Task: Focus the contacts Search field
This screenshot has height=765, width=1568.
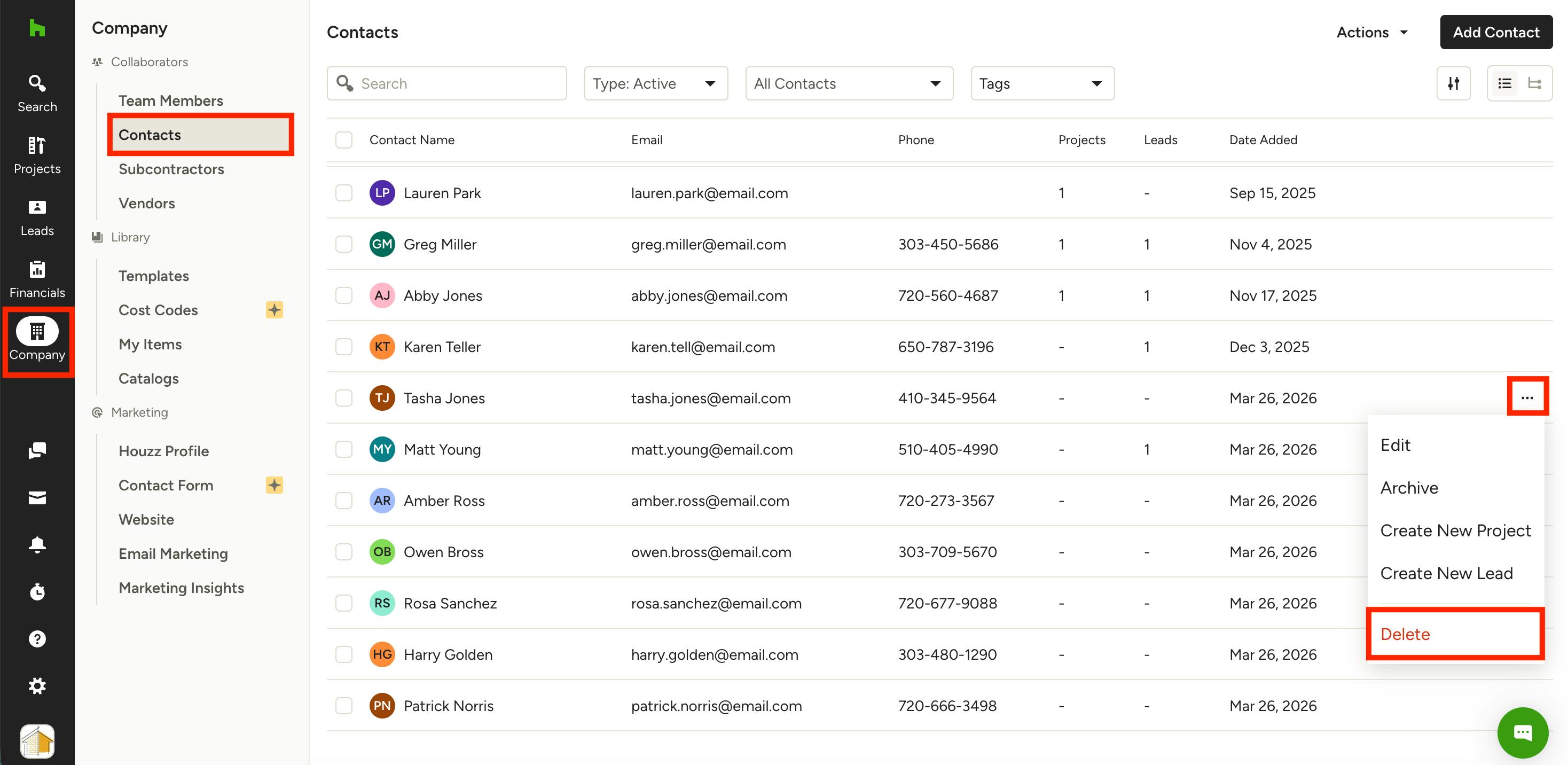Action: click(x=447, y=83)
